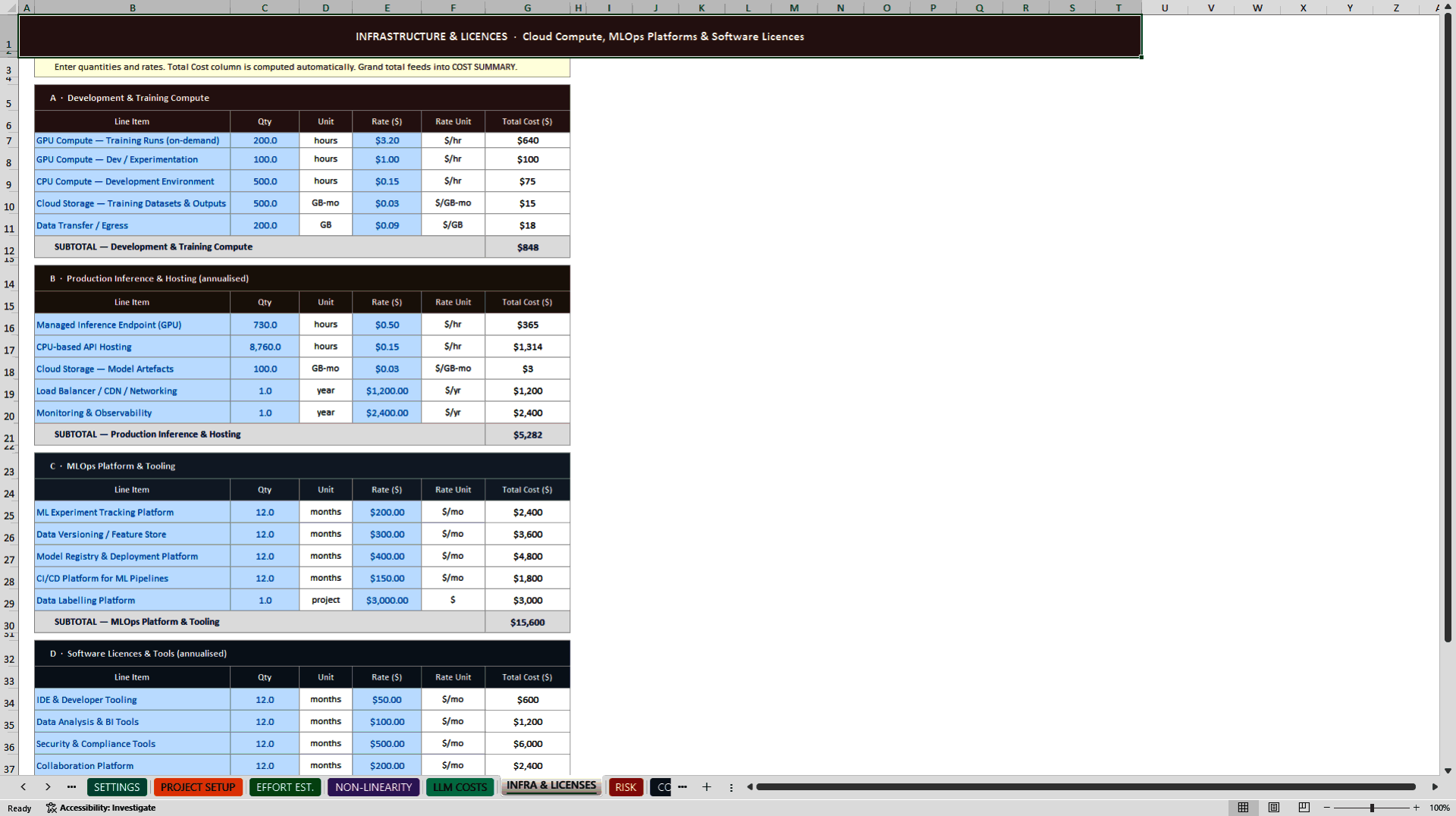Open the partially visible CO sheet tab

coord(661,787)
